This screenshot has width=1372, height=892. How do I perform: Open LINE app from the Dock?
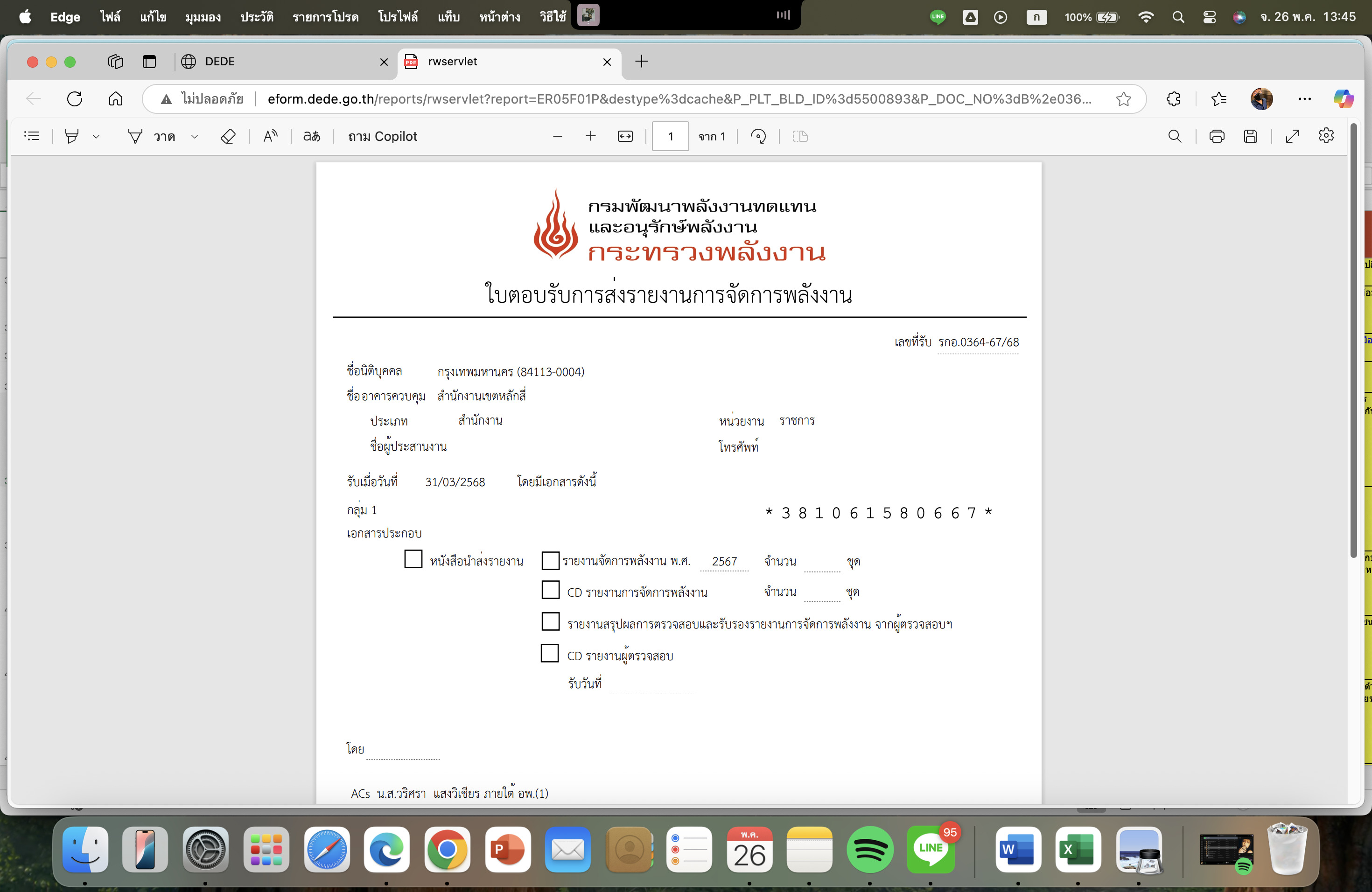(930, 850)
